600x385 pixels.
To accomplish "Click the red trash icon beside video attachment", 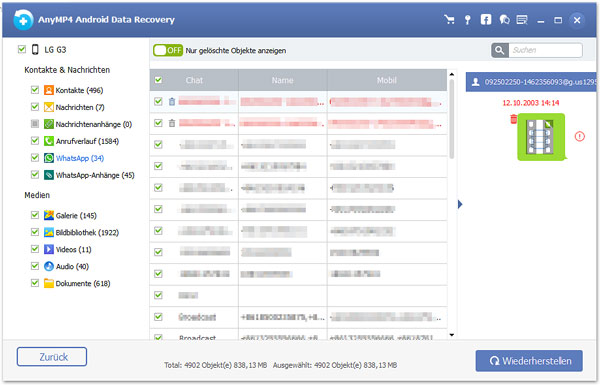I will pos(514,119).
